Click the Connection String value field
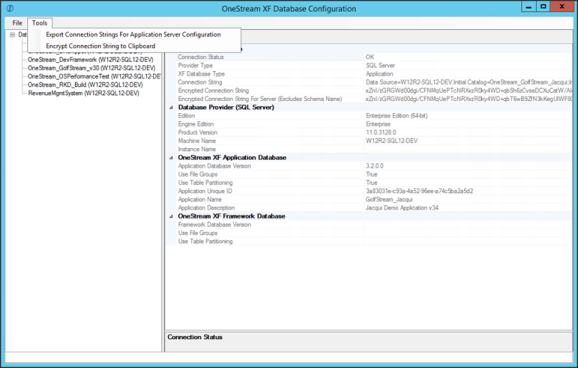Image resolution: width=578 pixels, height=368 pixels. click(x=468, y=82)
